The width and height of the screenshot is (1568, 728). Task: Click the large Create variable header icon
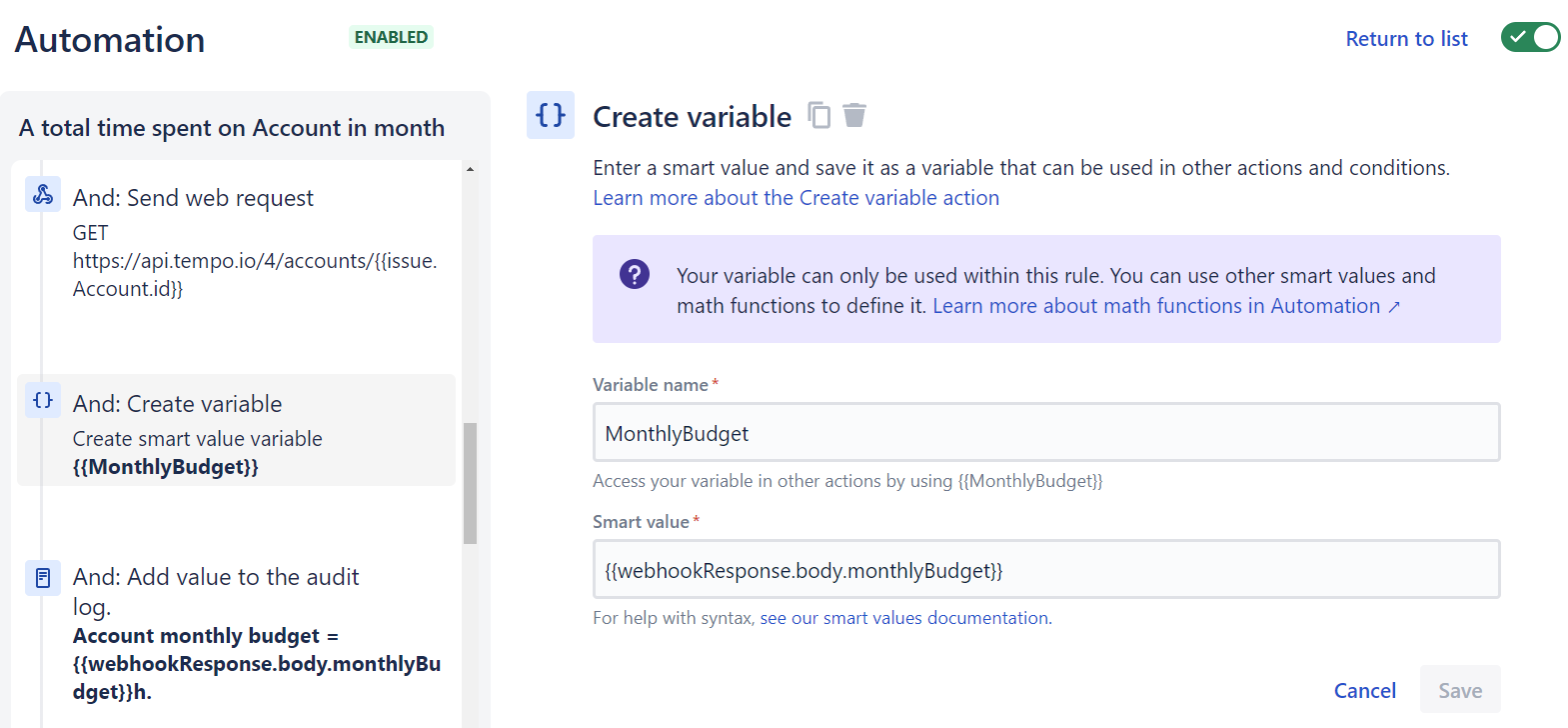(x=551, y=115)
